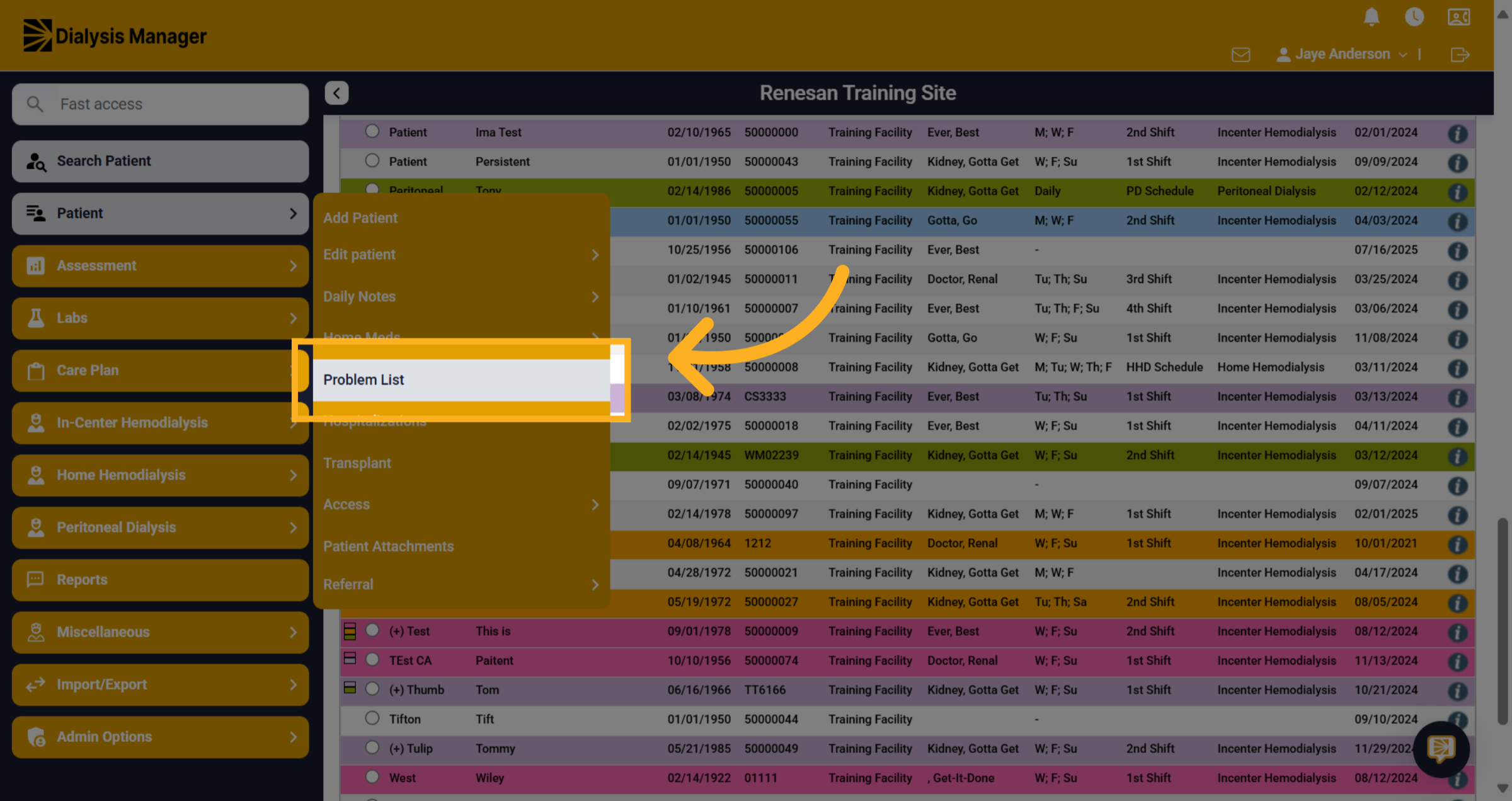
Task: Select the radio button for Patient Persistent
Action: [372, 161]
